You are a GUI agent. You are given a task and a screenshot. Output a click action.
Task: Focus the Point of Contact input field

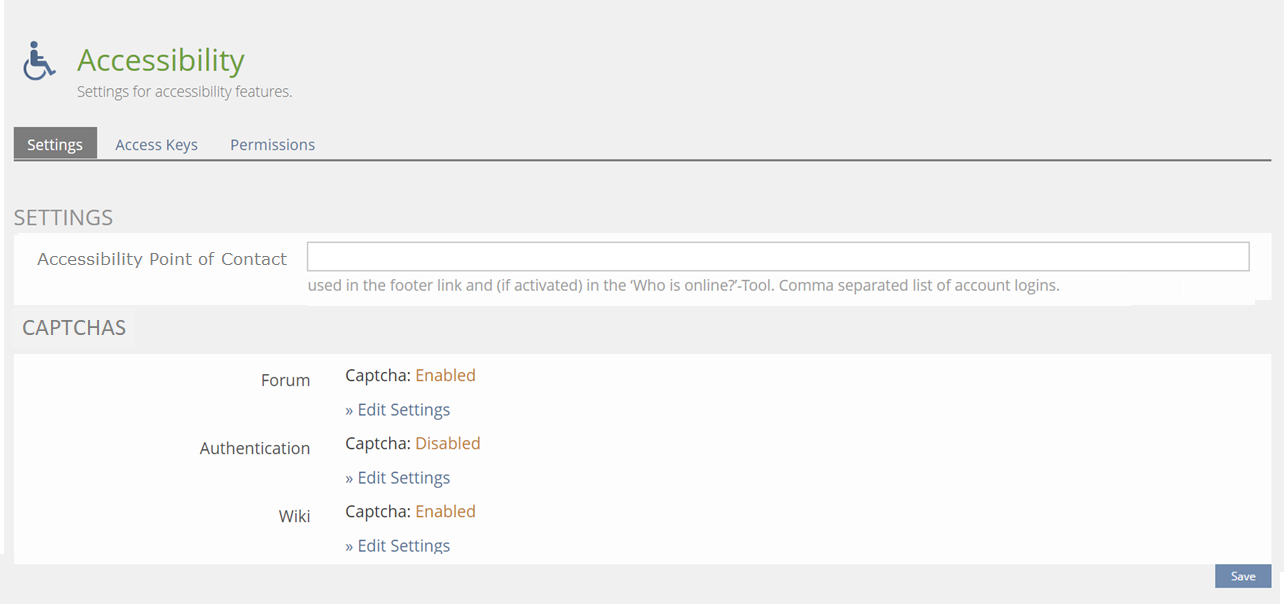(x=777, y=256)
